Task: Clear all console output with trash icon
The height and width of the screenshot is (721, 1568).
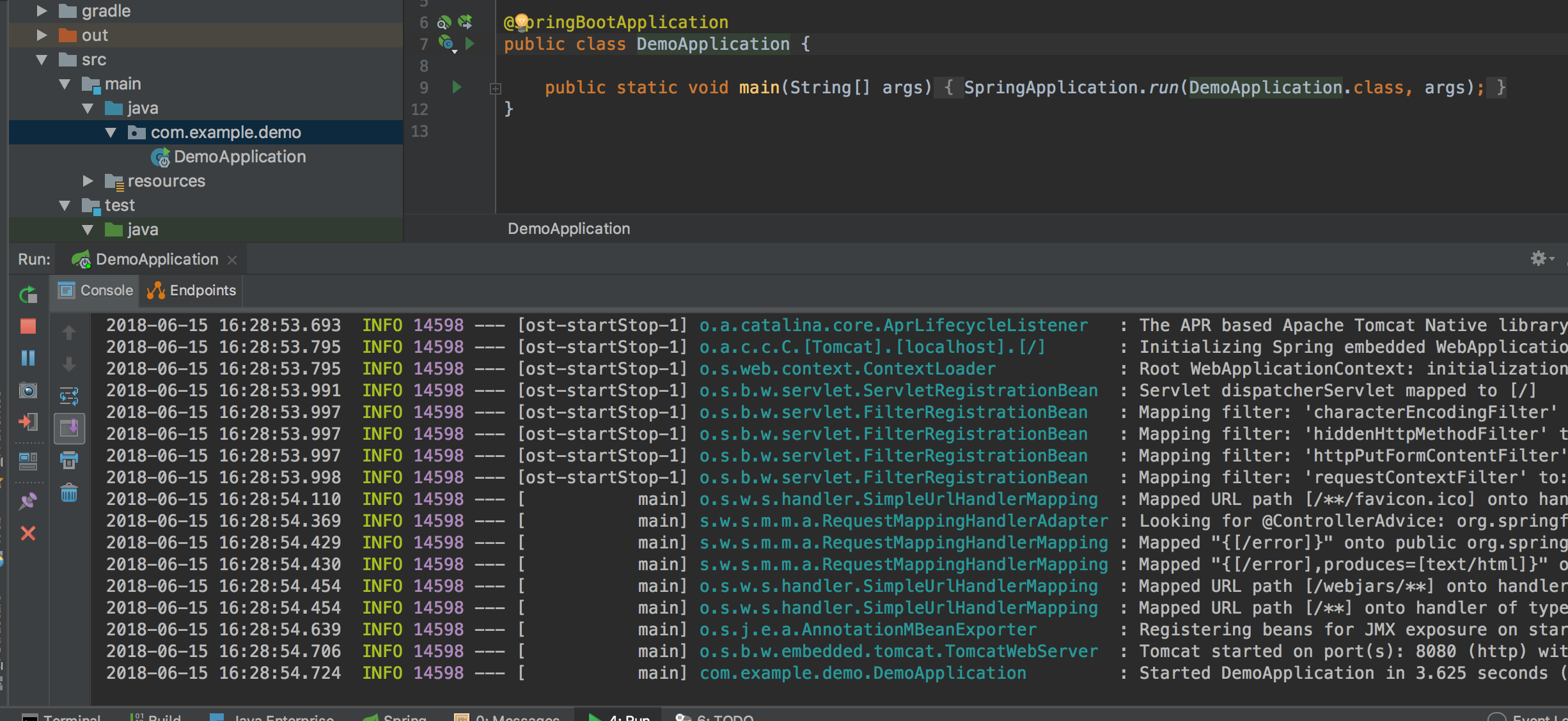Action: [x=69, y=493]
